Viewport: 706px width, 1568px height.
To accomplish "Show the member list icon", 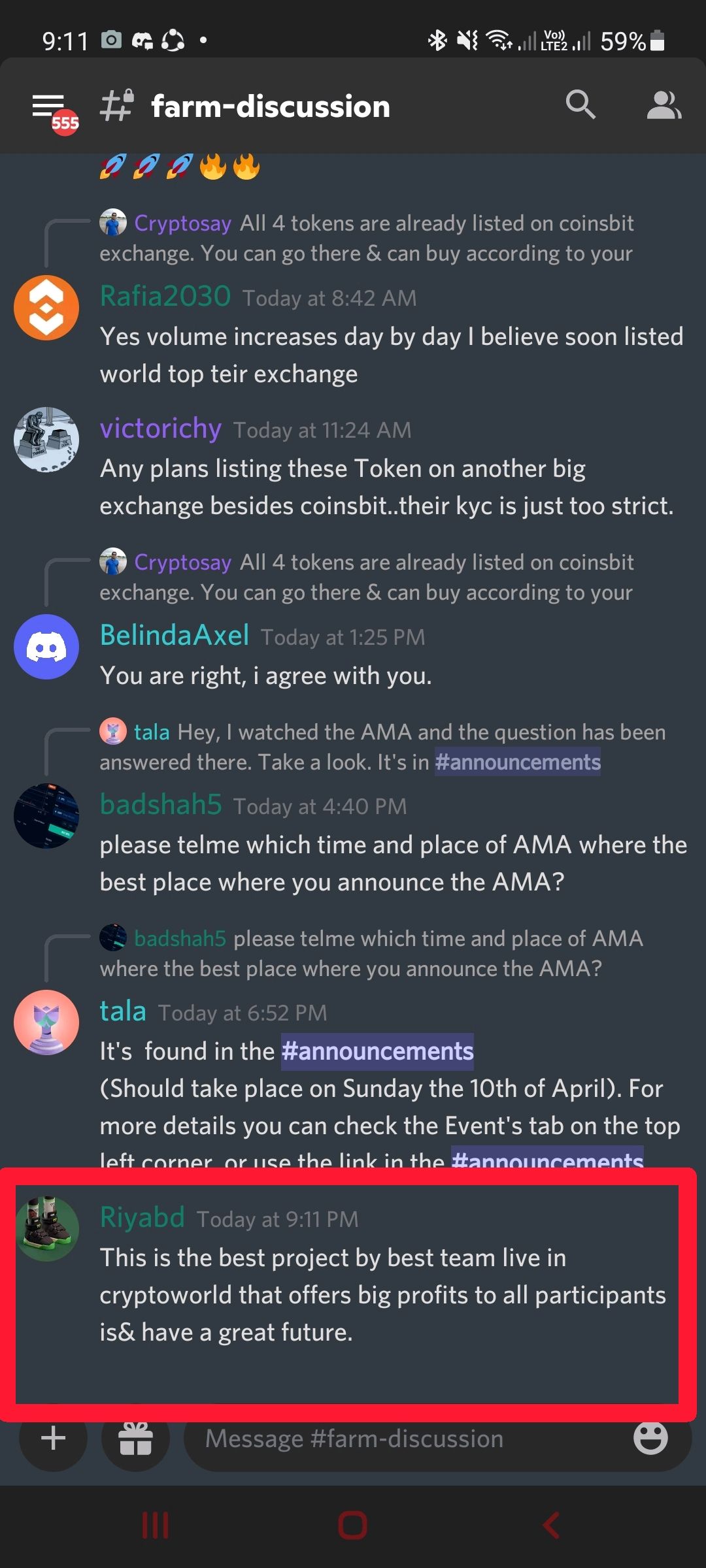I will click(x=664, y=105).
